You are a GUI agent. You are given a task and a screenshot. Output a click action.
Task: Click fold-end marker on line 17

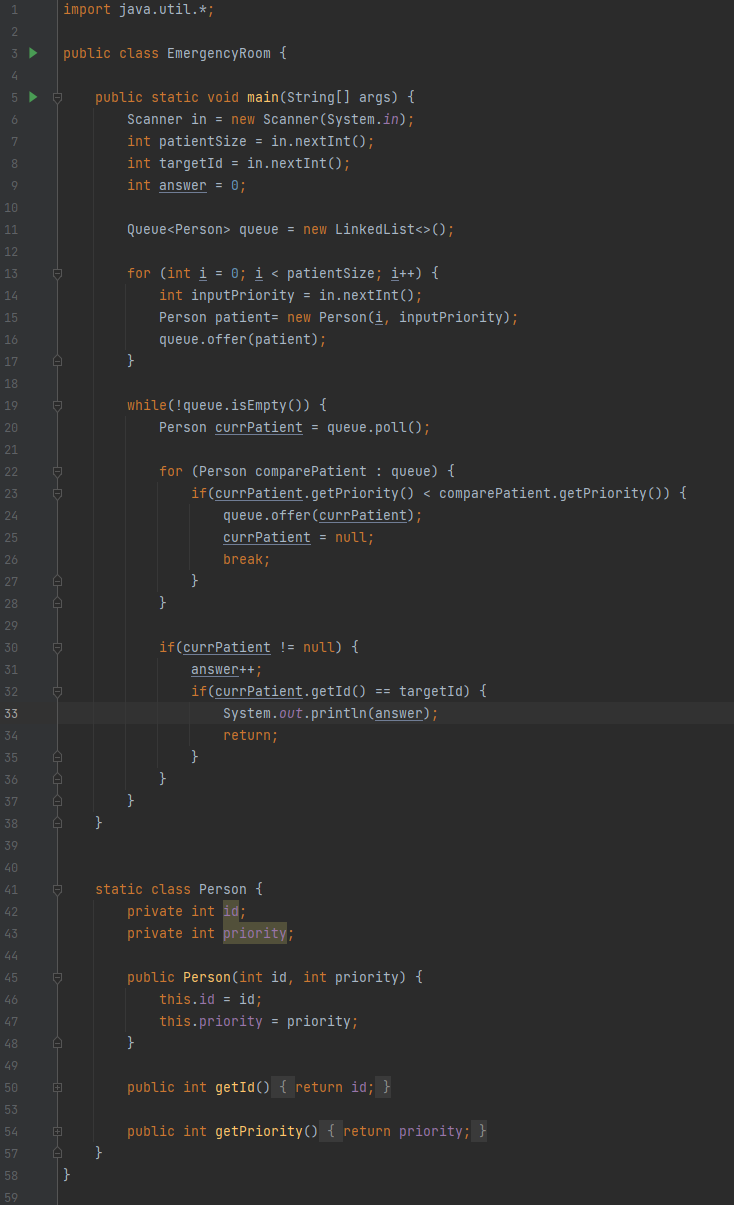coord(57,361)
